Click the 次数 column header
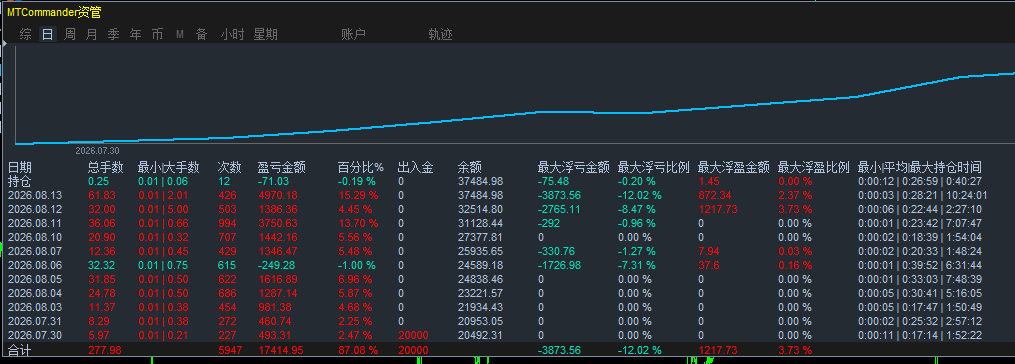The height and width of the screenshot is (364, 1015). (229, 168)
